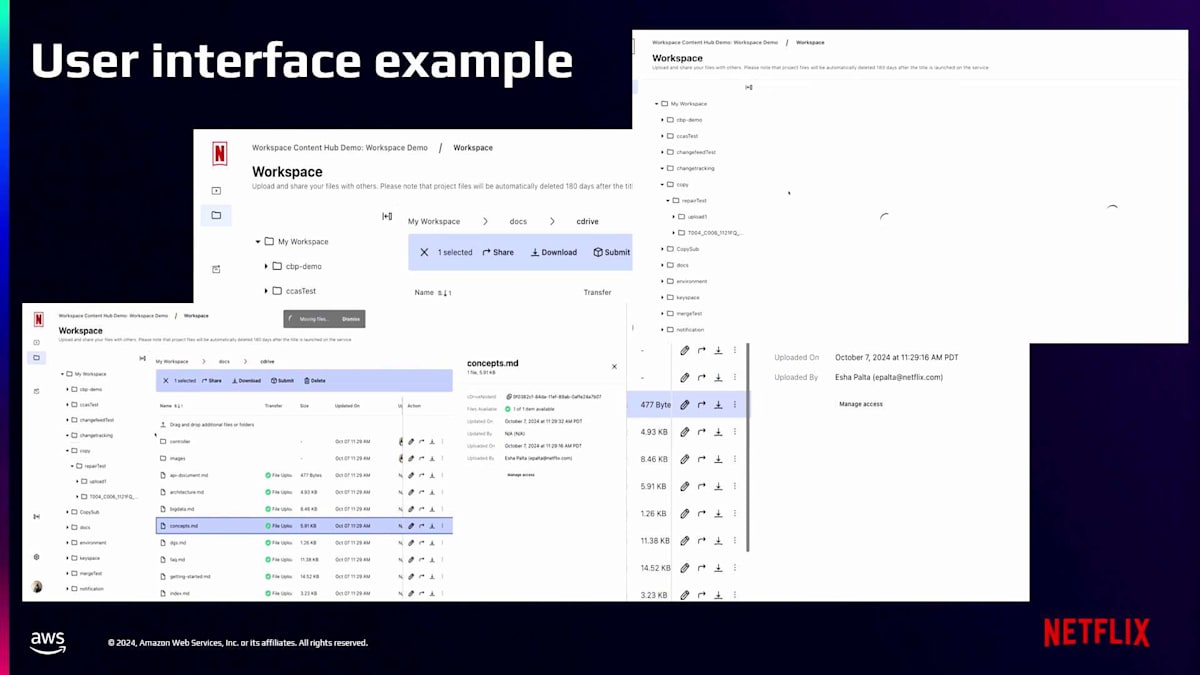Image resolution: width=1200 pixels, height=675 pixels.
Task: Click the share arrow in the zoomed 14.52 KB row
Action: pyautogui.click(x=702, y=568)
